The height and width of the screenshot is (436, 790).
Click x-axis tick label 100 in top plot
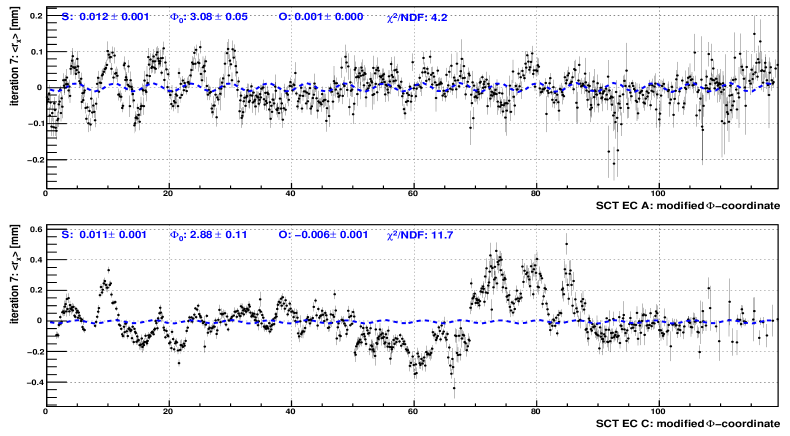click(658, 194)
